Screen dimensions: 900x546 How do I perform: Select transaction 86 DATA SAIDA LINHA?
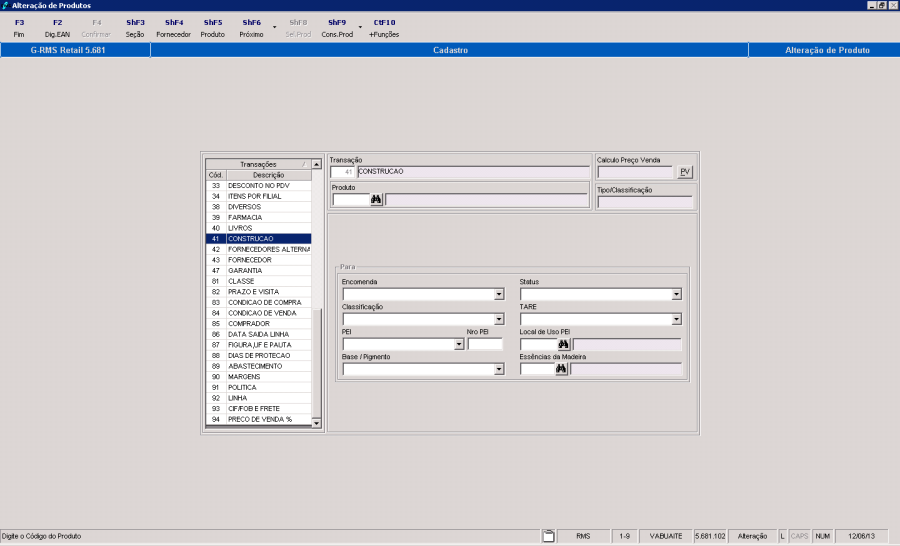(258, 334)
